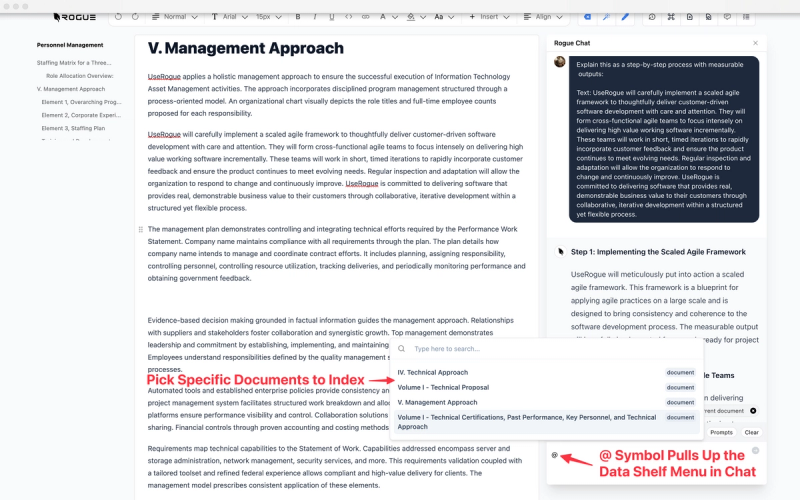
Task: Open the Insert dropdown
Action: [x=489, y=17]
